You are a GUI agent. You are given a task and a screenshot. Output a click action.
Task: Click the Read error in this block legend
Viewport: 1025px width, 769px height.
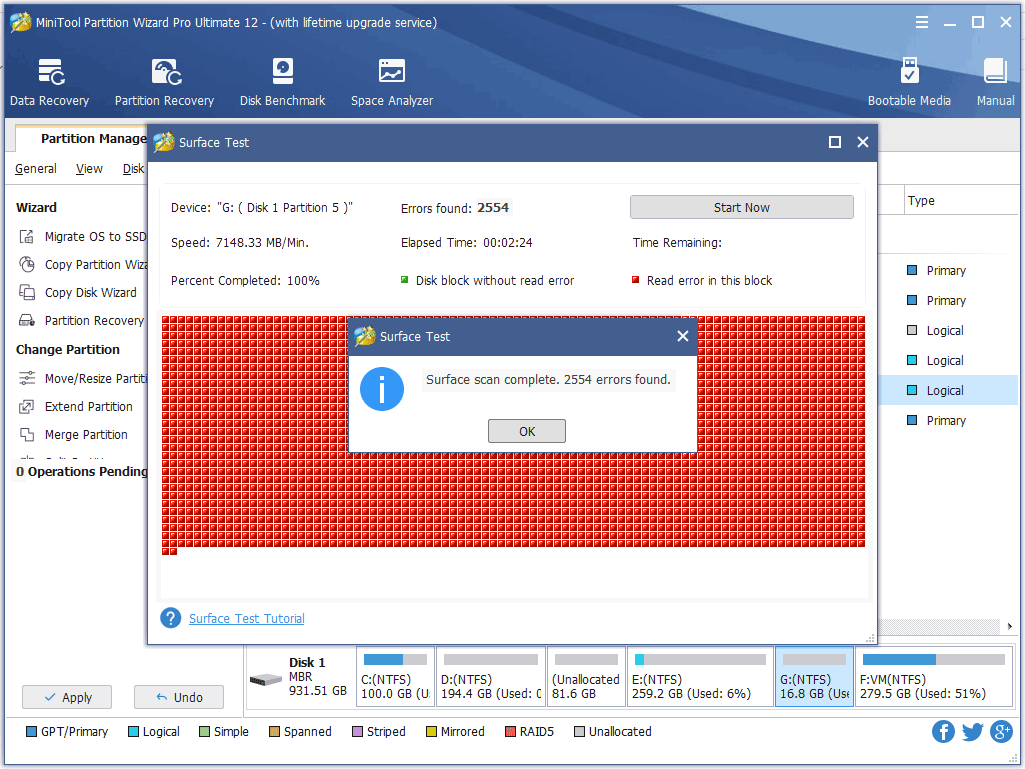[x=702, y=281]
